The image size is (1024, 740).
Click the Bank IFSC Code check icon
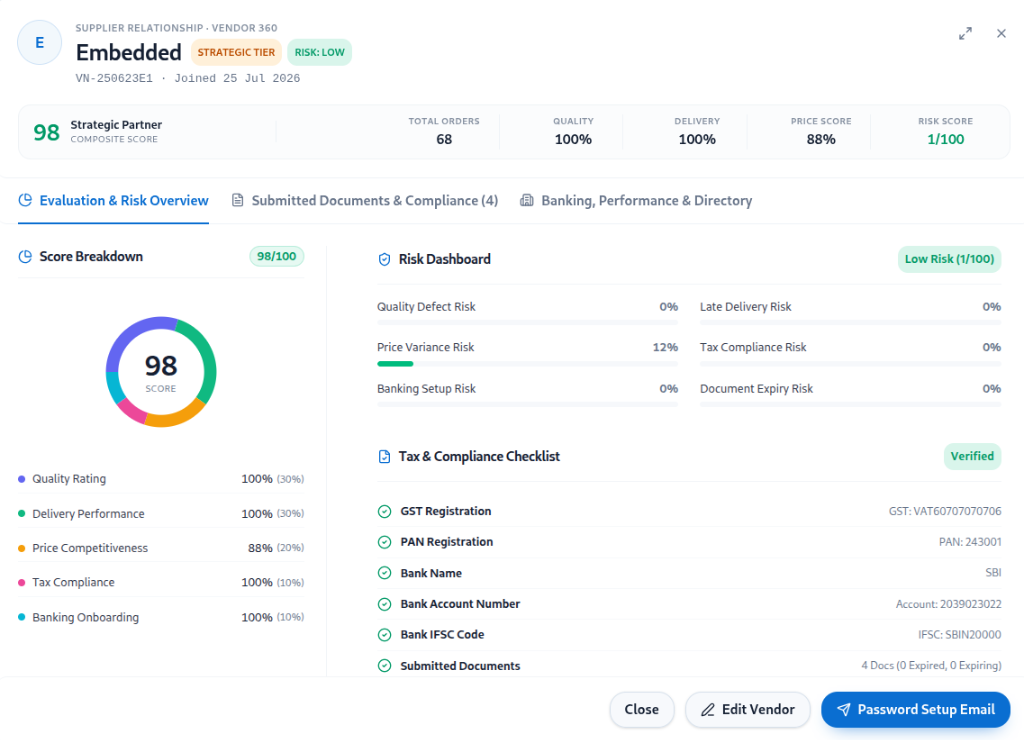(385, 635)
